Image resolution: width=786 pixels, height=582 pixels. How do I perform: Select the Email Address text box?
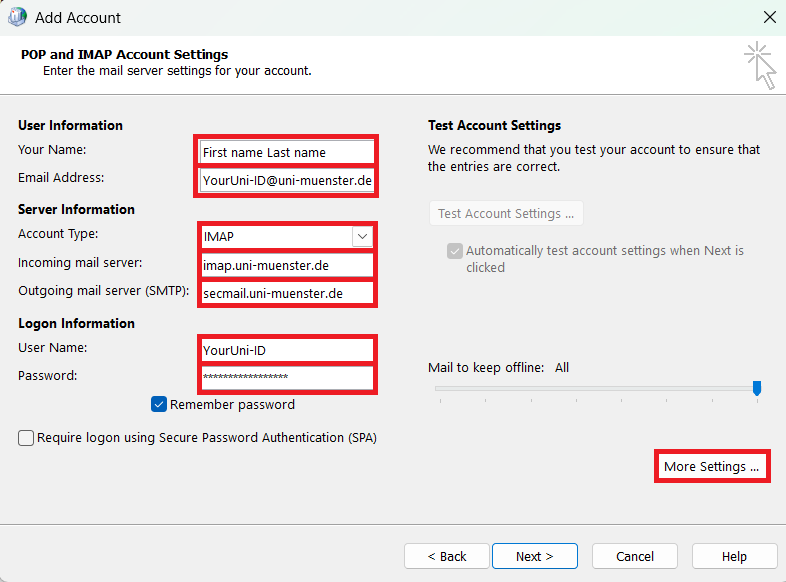pos(286,181)
